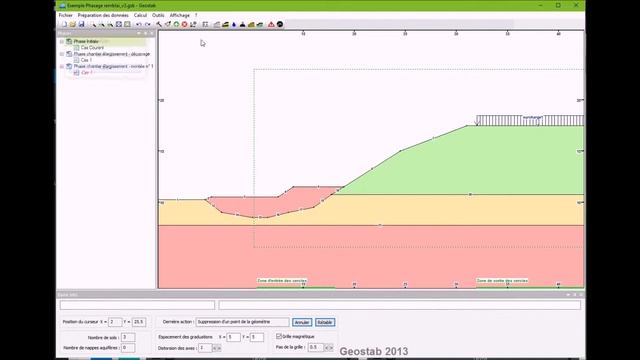
Task: Click the red circle toolbar icon
Action: pyautogui.click(x=184, y=24)
